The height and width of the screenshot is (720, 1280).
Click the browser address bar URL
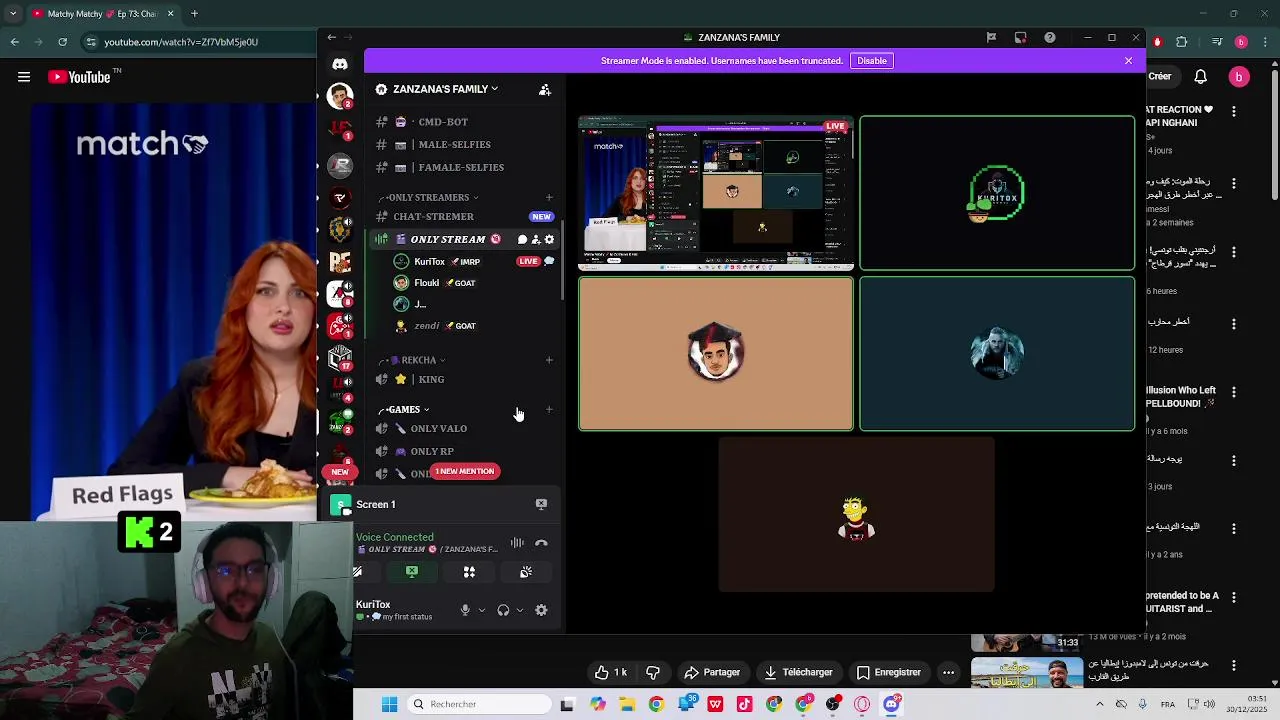[x=181, y=42]
